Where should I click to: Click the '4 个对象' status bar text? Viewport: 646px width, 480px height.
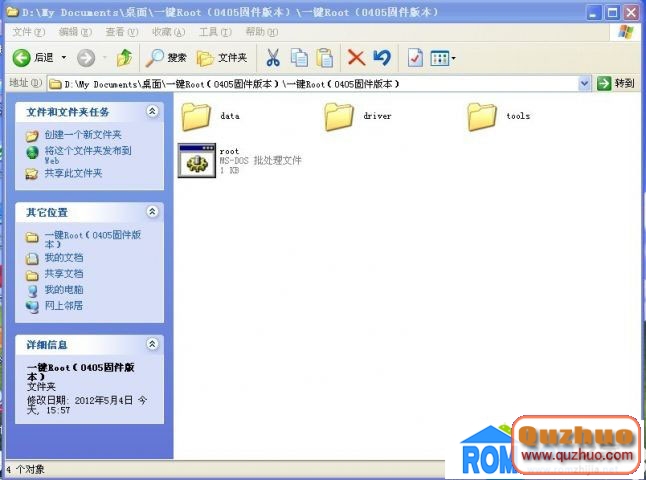[x=25, y=469]
